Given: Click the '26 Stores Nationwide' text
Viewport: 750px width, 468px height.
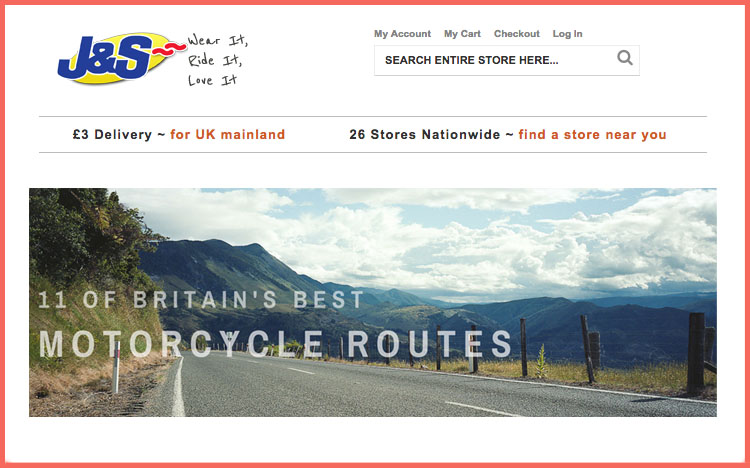Looking at the screenshot, I should 425,134.
